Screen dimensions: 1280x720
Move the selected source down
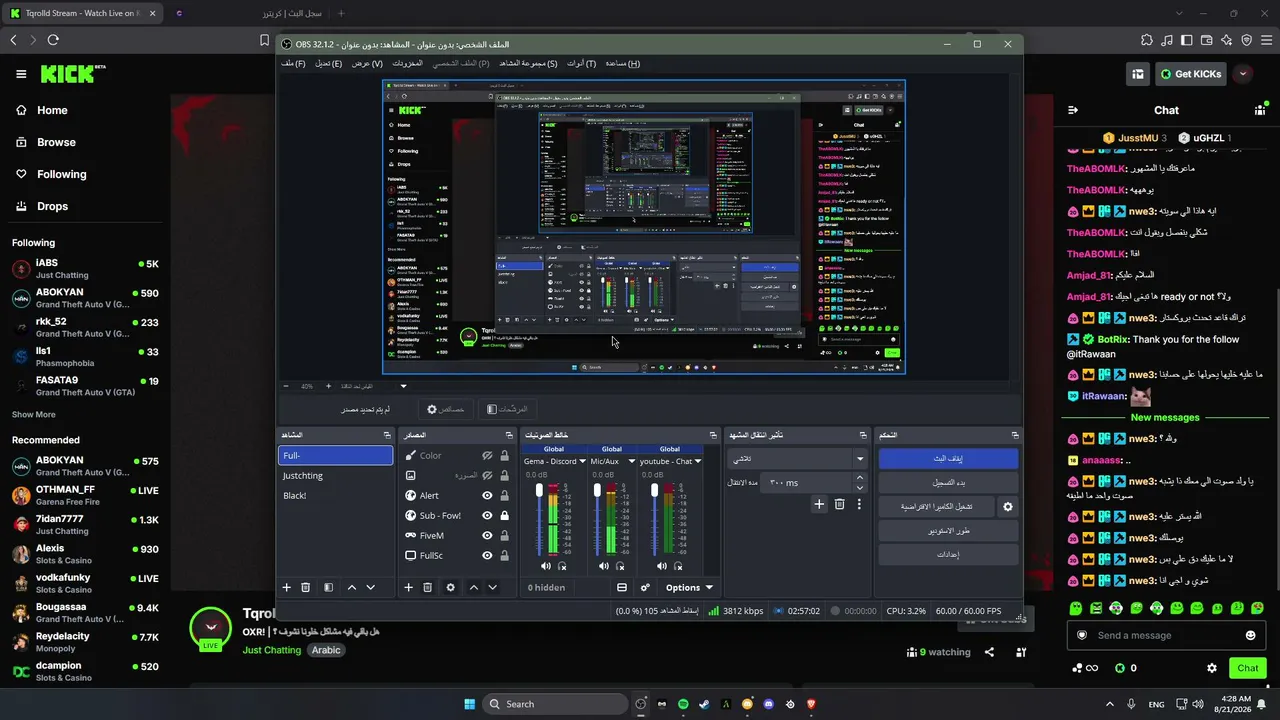coord(492,587)
